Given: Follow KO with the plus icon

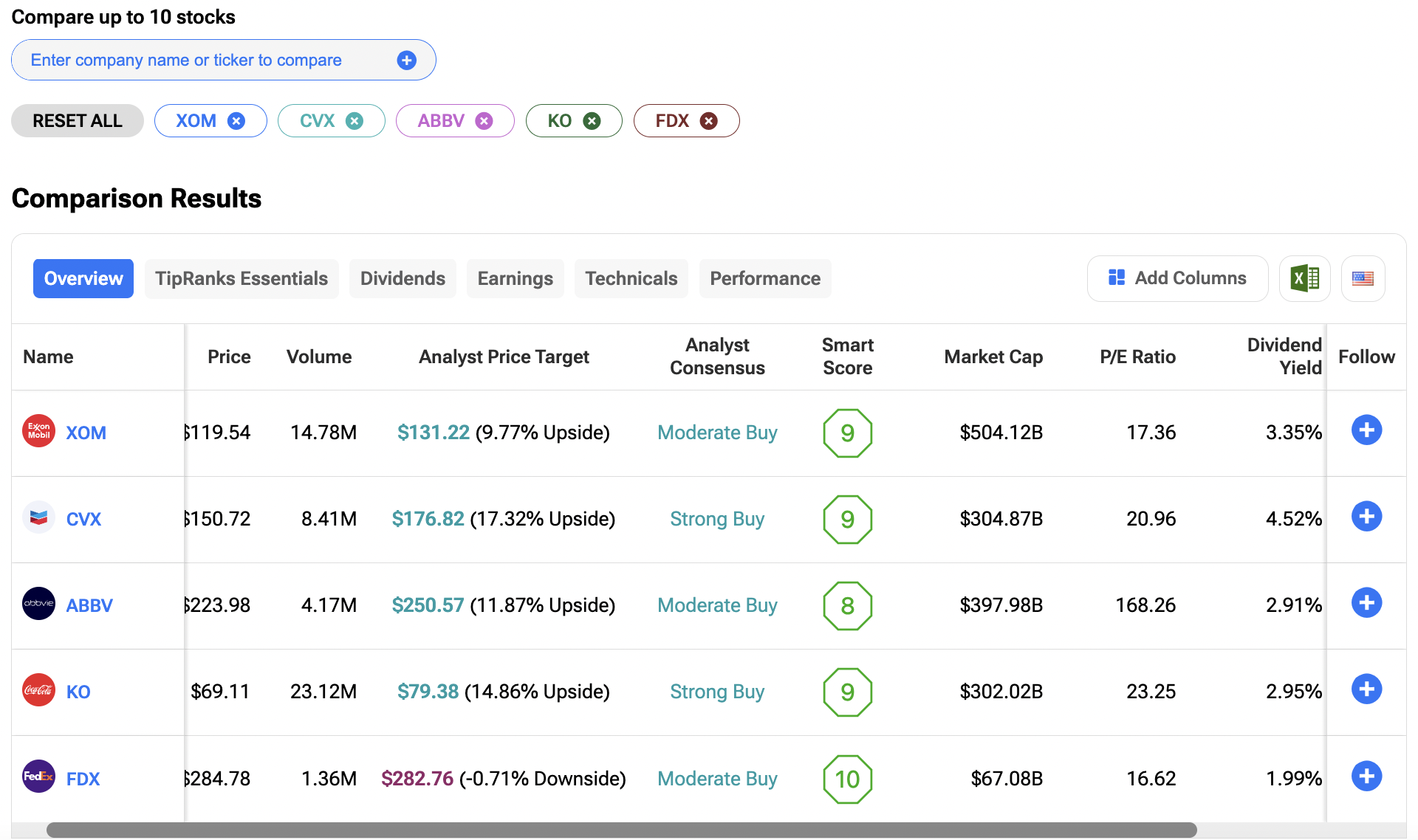Looking at the screenshot, I should click(1366, 689).
